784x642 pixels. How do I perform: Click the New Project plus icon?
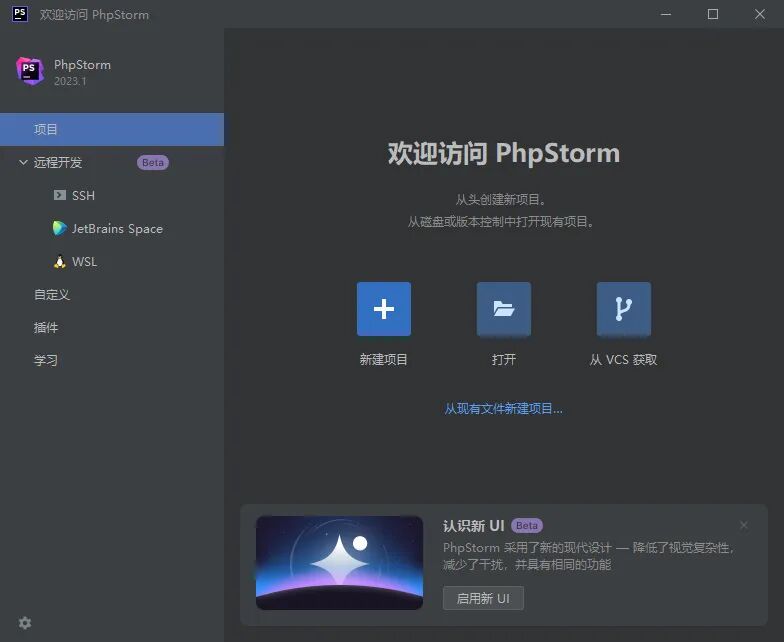(384, 308)
